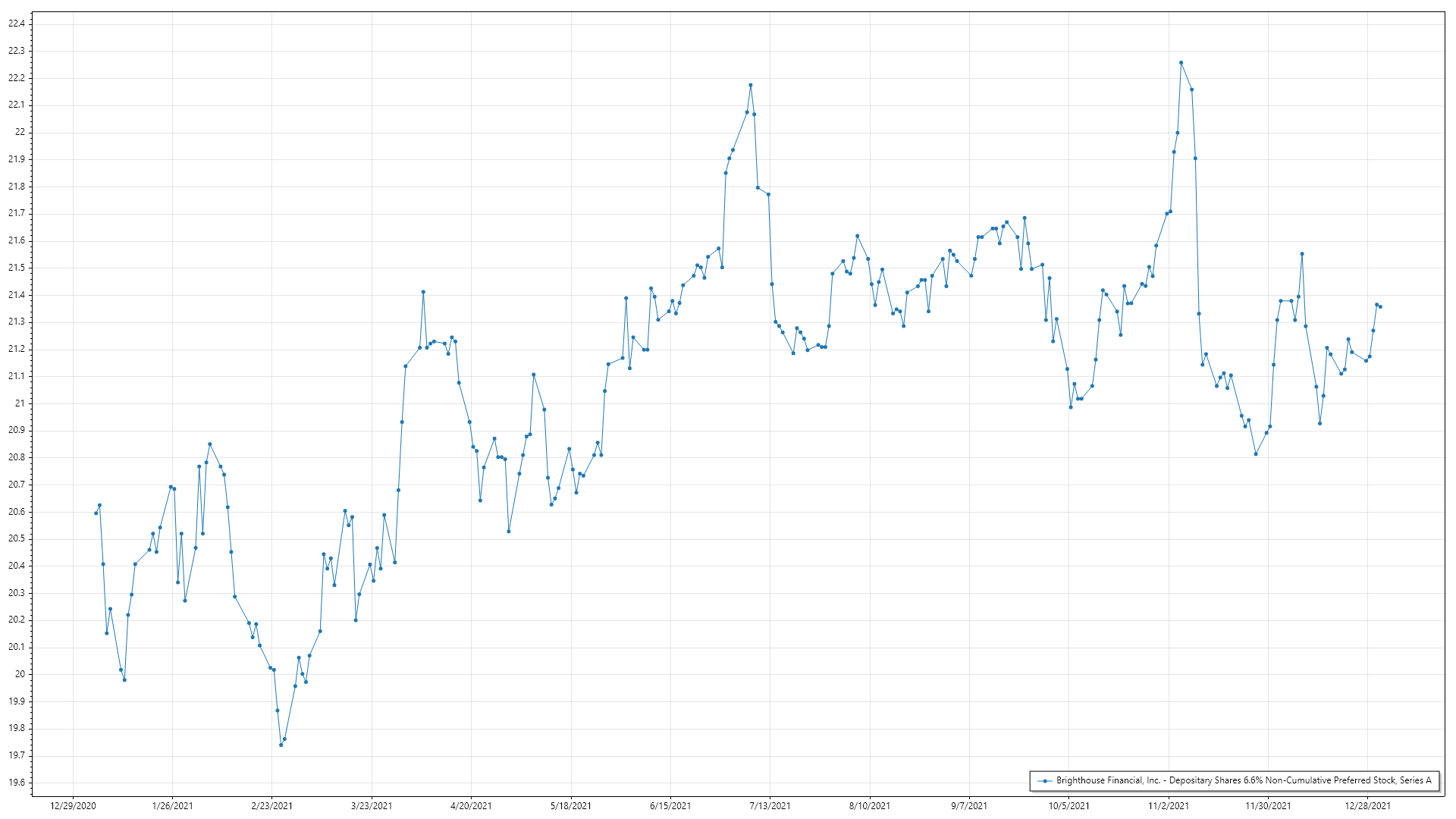Select the 2/23/2021 x-axis date label

pos(271,805)
